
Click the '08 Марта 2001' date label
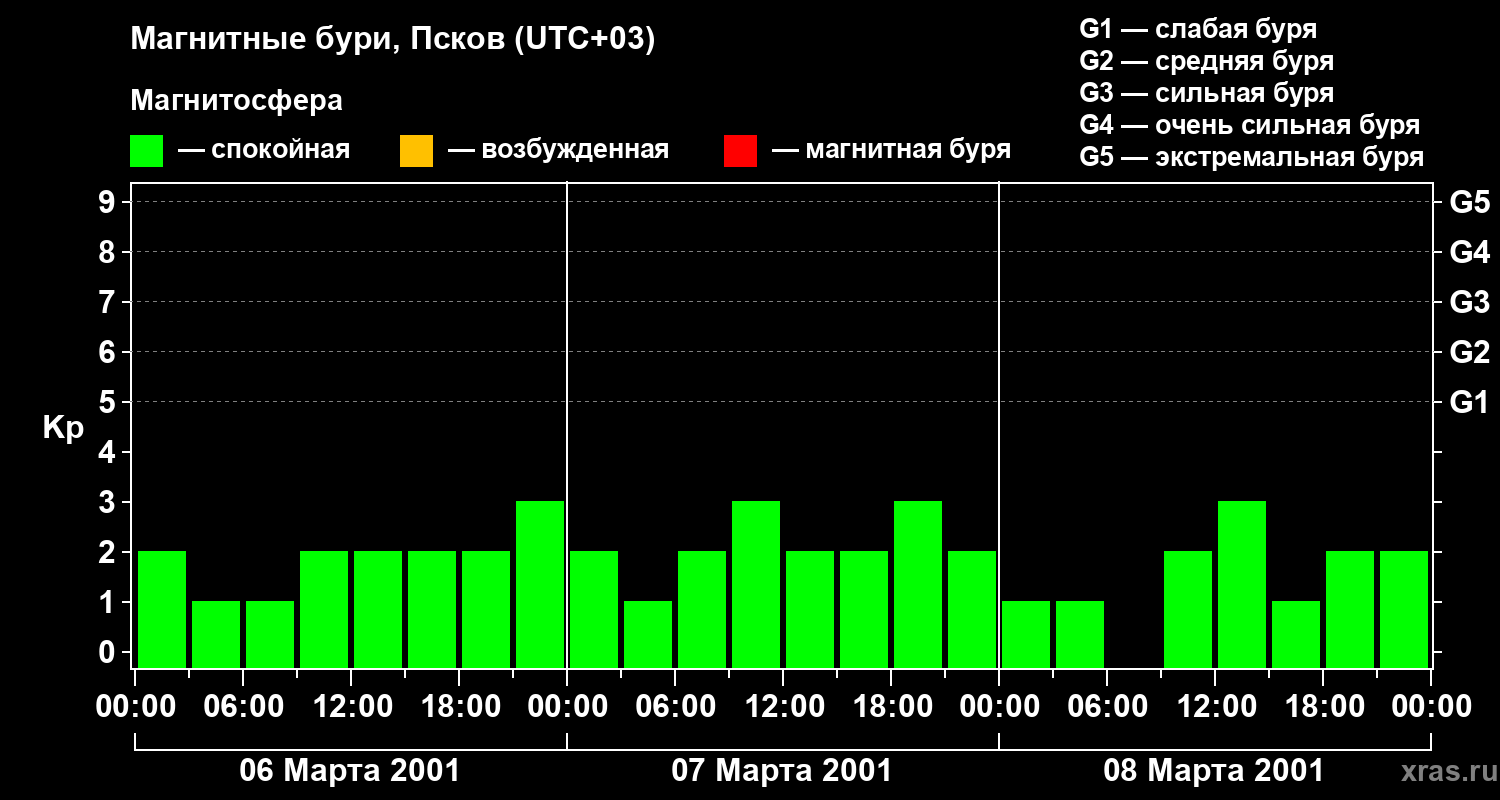(1214, 771)
